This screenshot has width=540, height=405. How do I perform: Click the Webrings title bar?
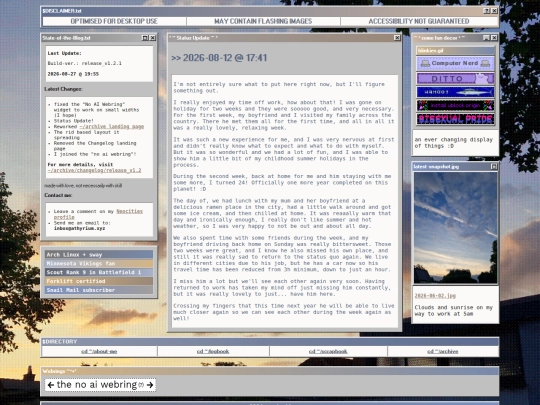pos(270,371)
